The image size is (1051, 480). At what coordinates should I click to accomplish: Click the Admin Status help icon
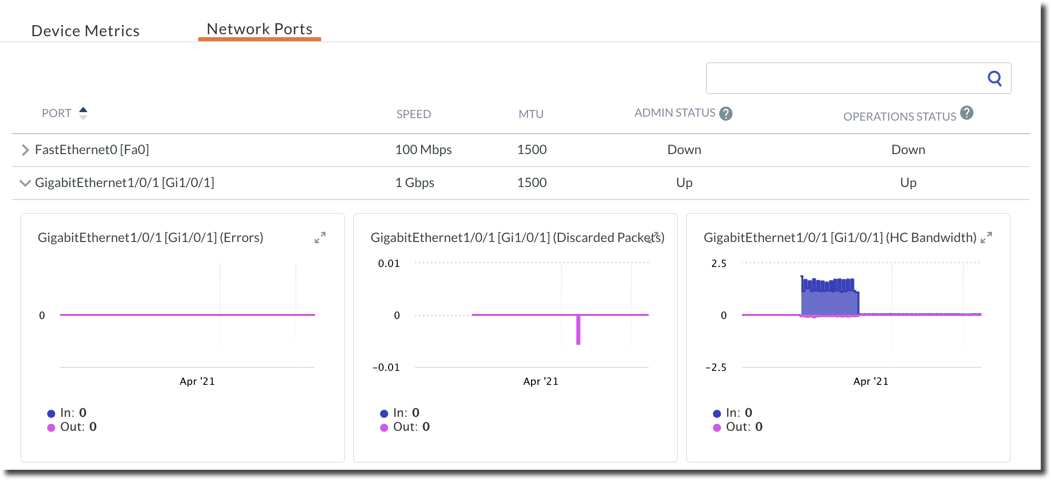point(726,114)
